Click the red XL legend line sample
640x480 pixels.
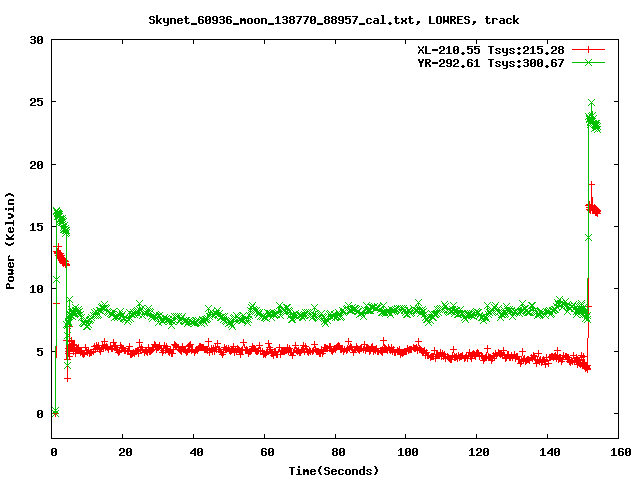pyautogui.click(x=588, y=50)
